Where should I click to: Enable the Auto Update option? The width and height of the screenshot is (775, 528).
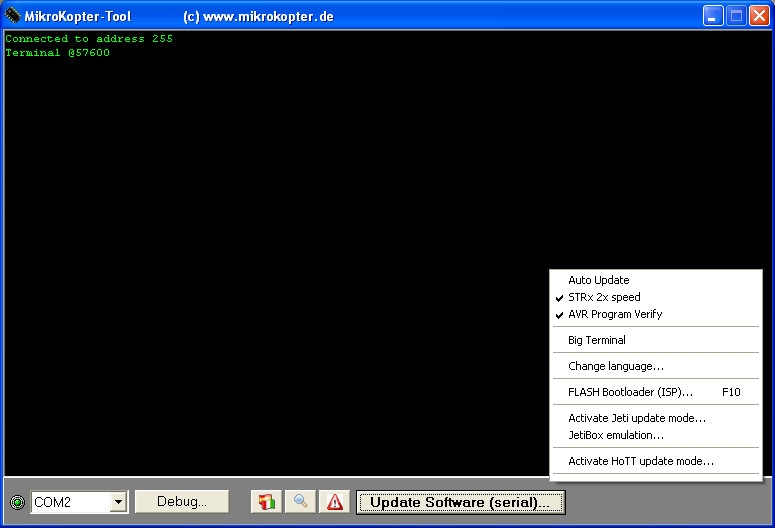(x=598, y=280)
